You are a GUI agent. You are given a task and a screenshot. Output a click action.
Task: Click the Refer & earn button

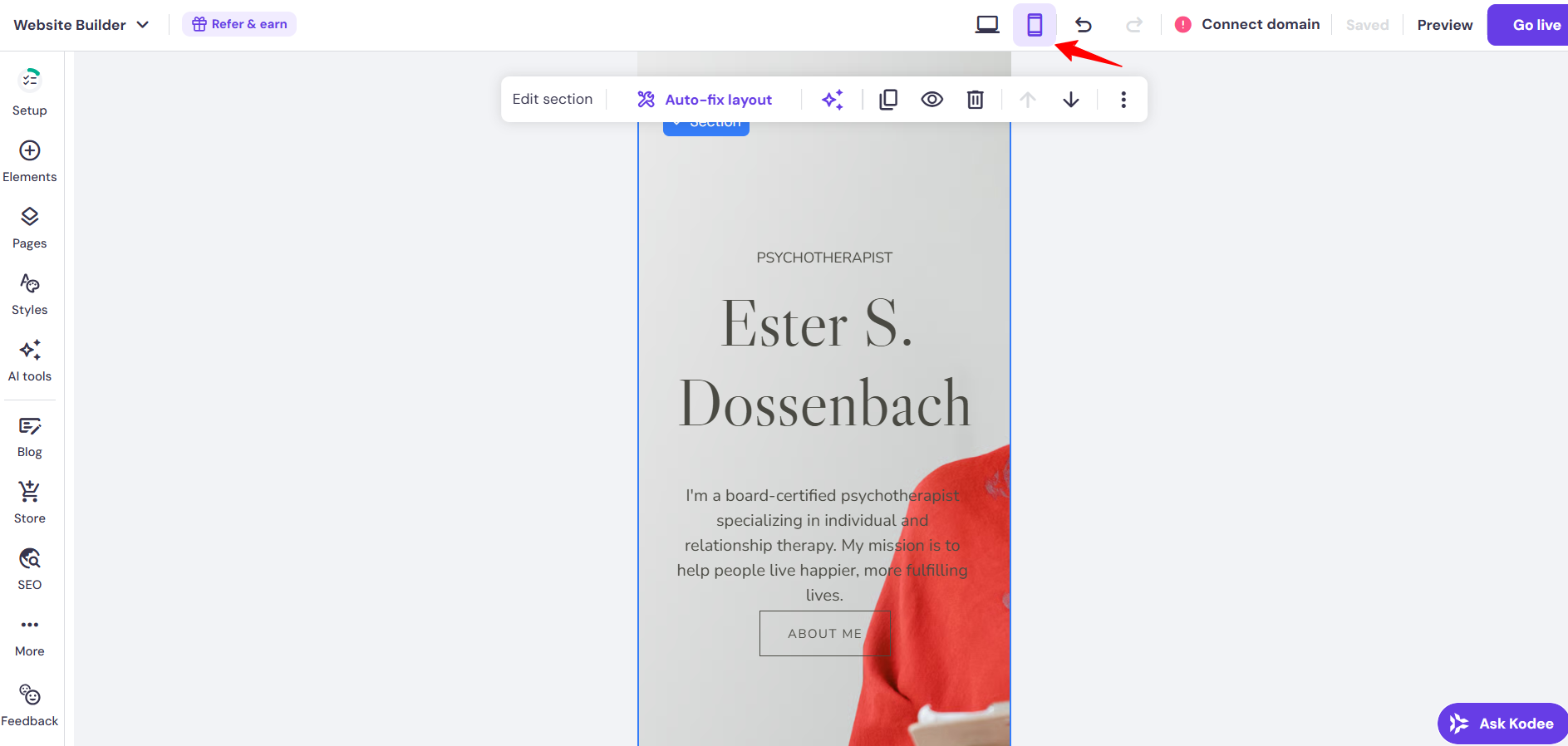[x=239, y=24]
